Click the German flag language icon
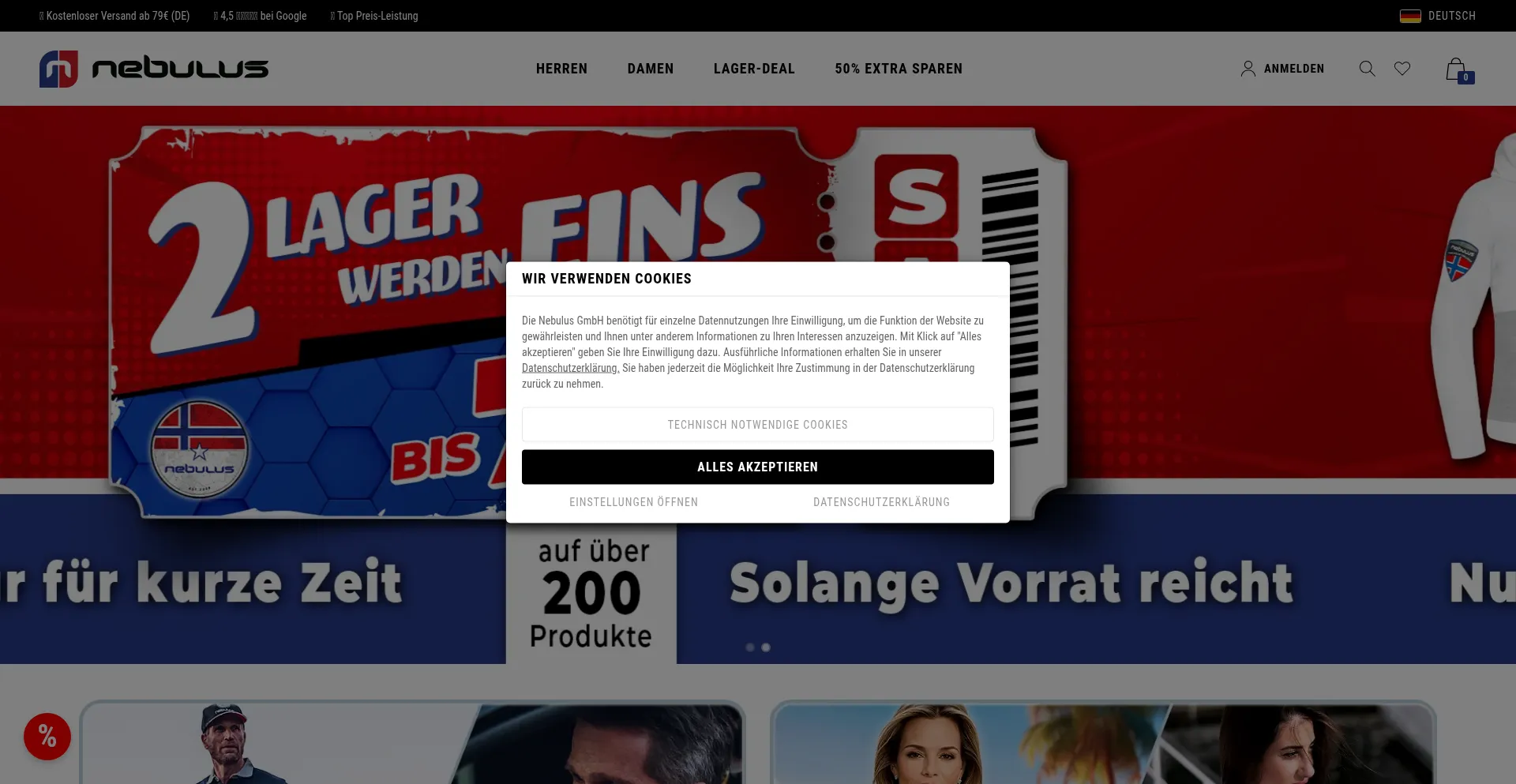The width and height of the screenshot is (1516, 784). (1410, 16)
